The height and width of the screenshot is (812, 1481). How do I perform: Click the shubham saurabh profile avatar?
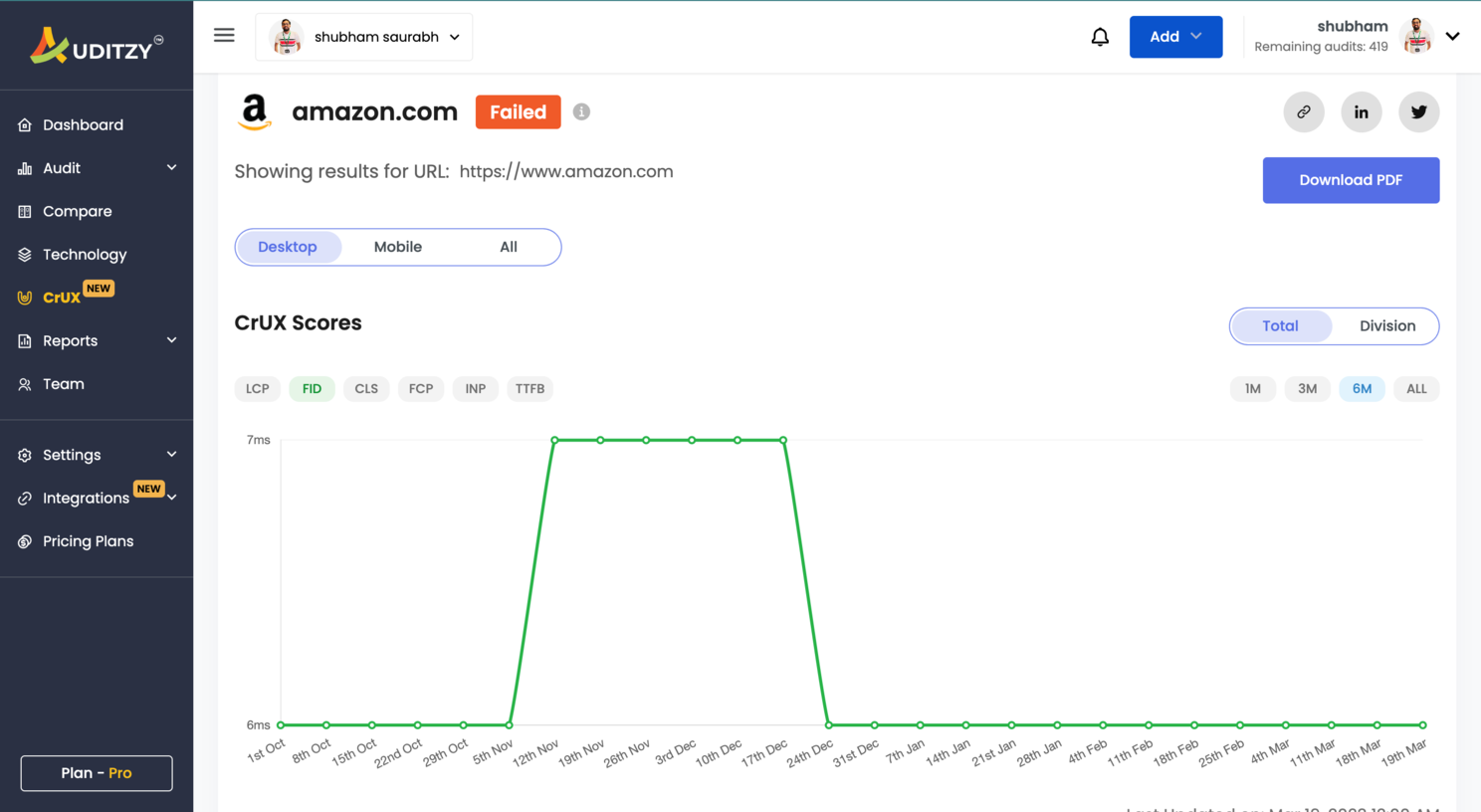tap(287, 37)
